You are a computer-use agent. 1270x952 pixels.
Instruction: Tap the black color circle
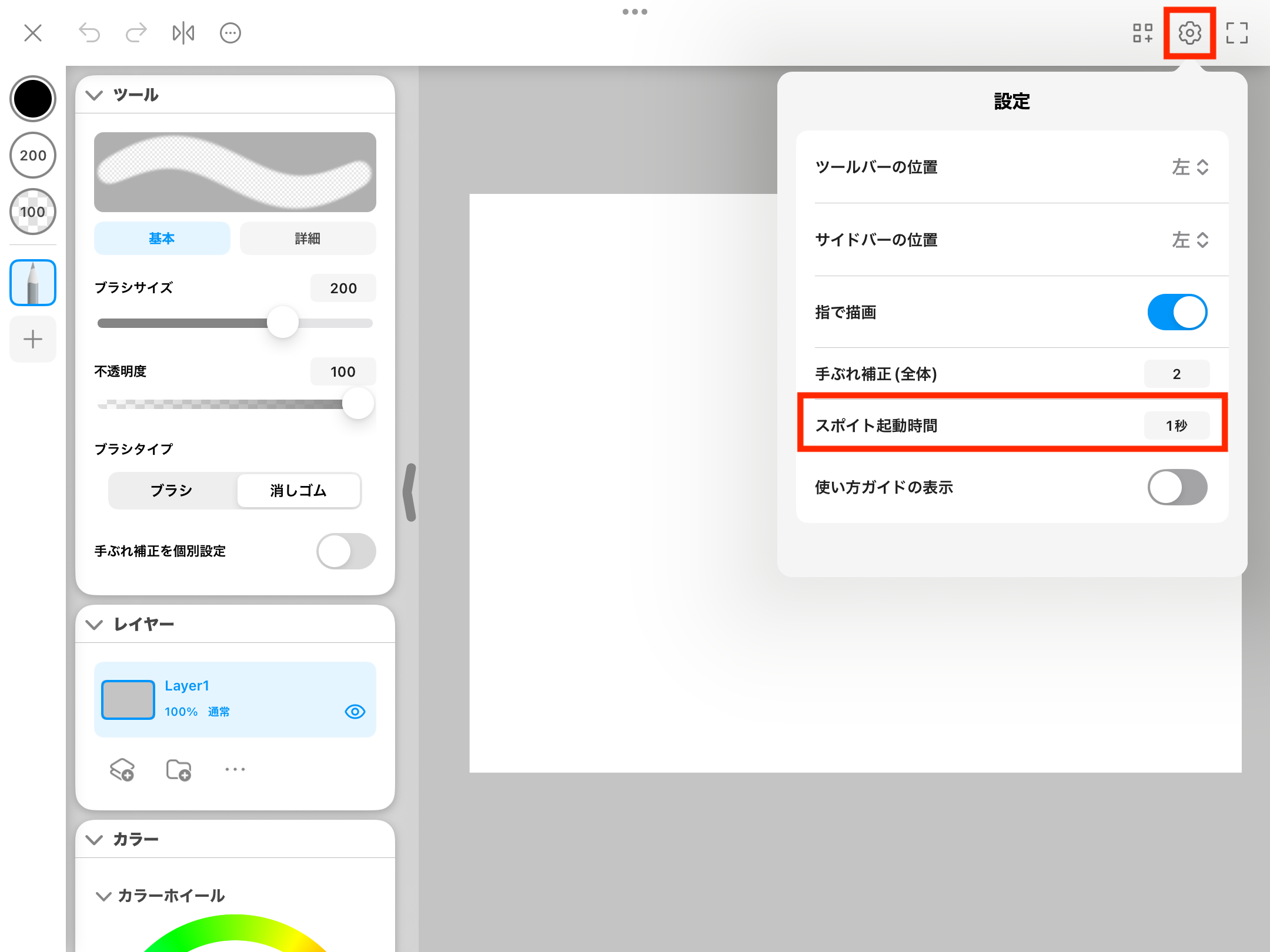33,99
